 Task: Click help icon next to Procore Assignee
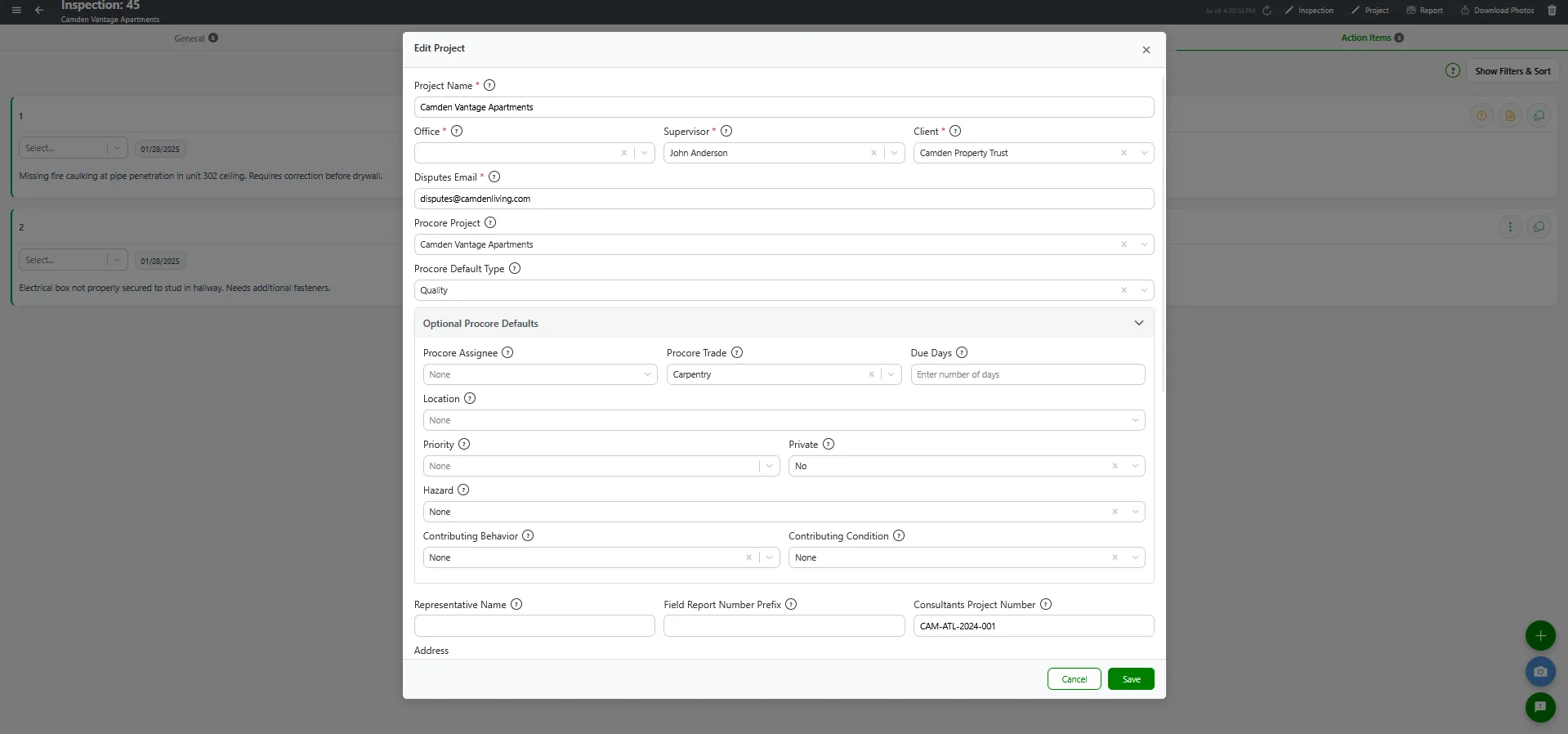coord(507,352)
